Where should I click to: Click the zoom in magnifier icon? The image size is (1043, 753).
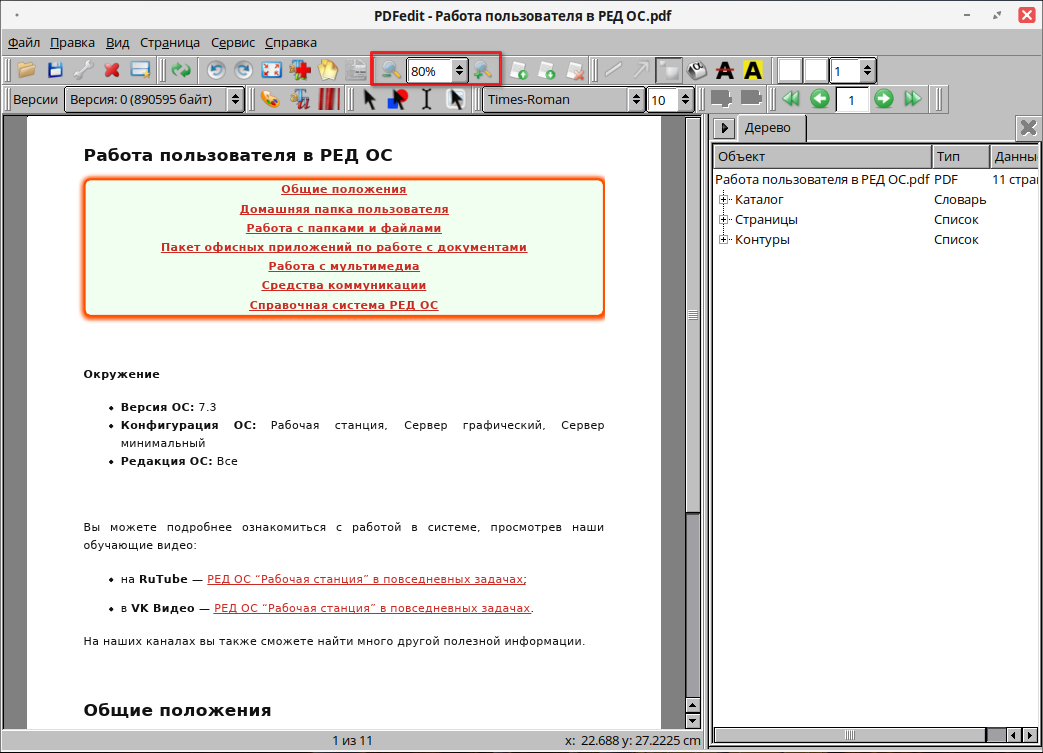(484, 70)
